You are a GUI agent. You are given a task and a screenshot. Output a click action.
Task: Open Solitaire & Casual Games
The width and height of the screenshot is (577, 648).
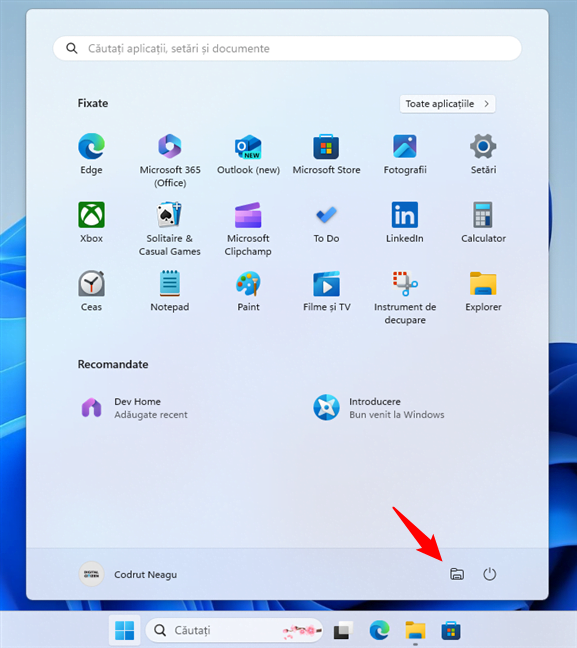(x=170, y=229)
